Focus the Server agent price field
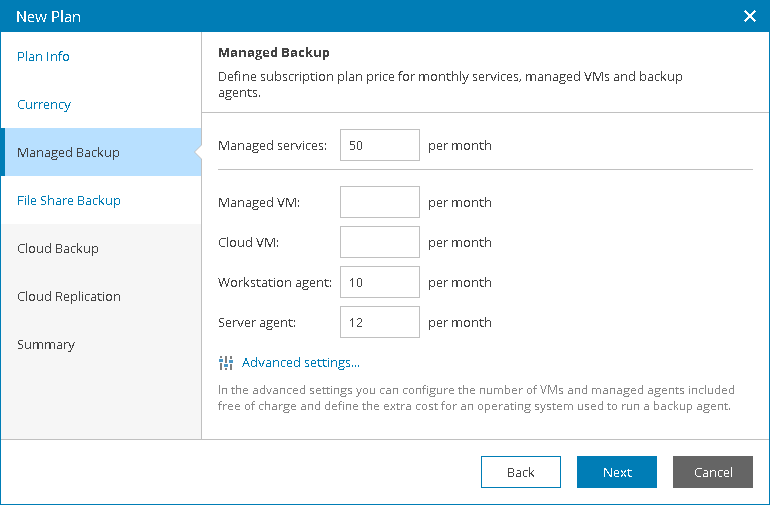Viewport: 770px width, 505px height. tap(379, 322)
